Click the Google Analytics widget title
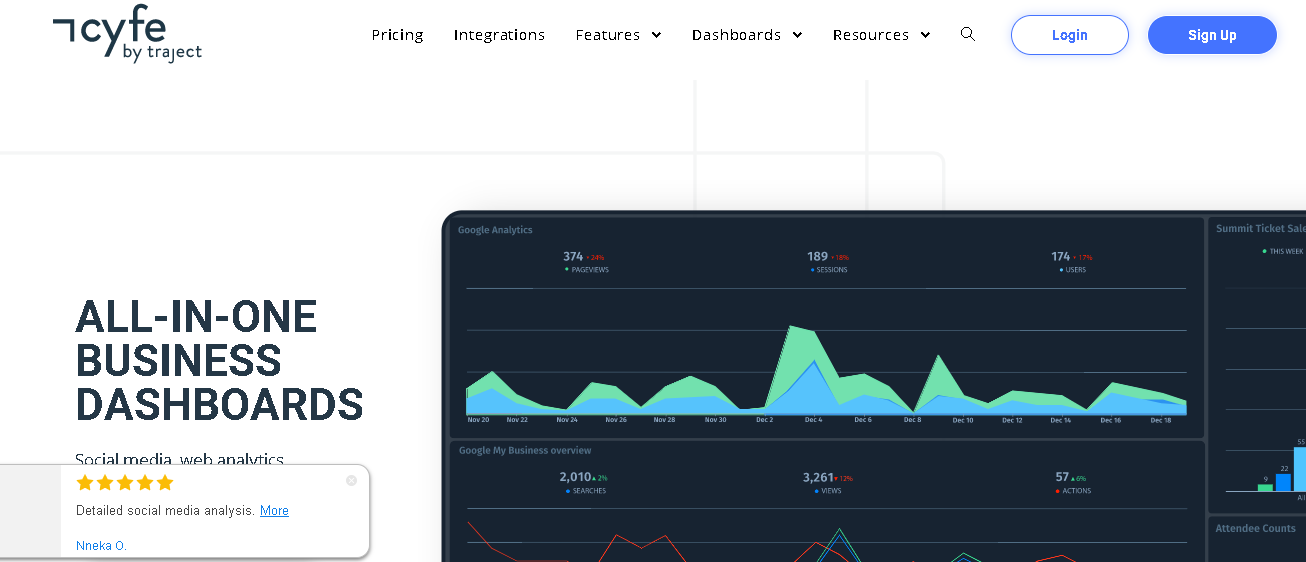This screenshot has width=1306, height=562. pyautogui.click(x=495, y=230)
